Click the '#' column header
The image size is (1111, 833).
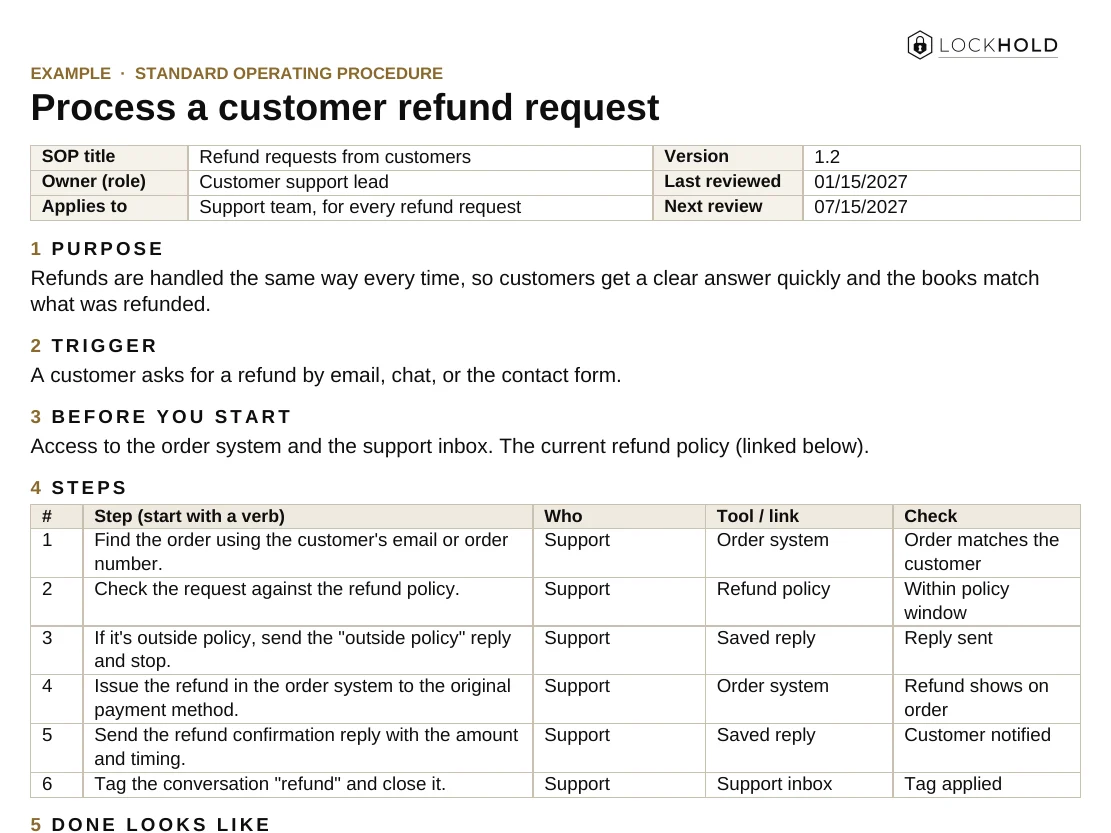57,516
